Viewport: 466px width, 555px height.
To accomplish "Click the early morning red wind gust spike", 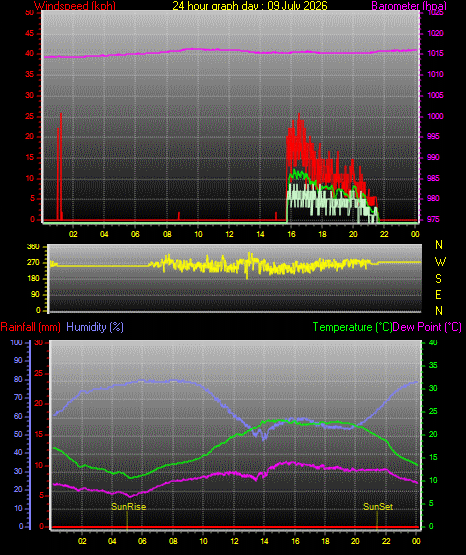I will click(x=60, y=166).
